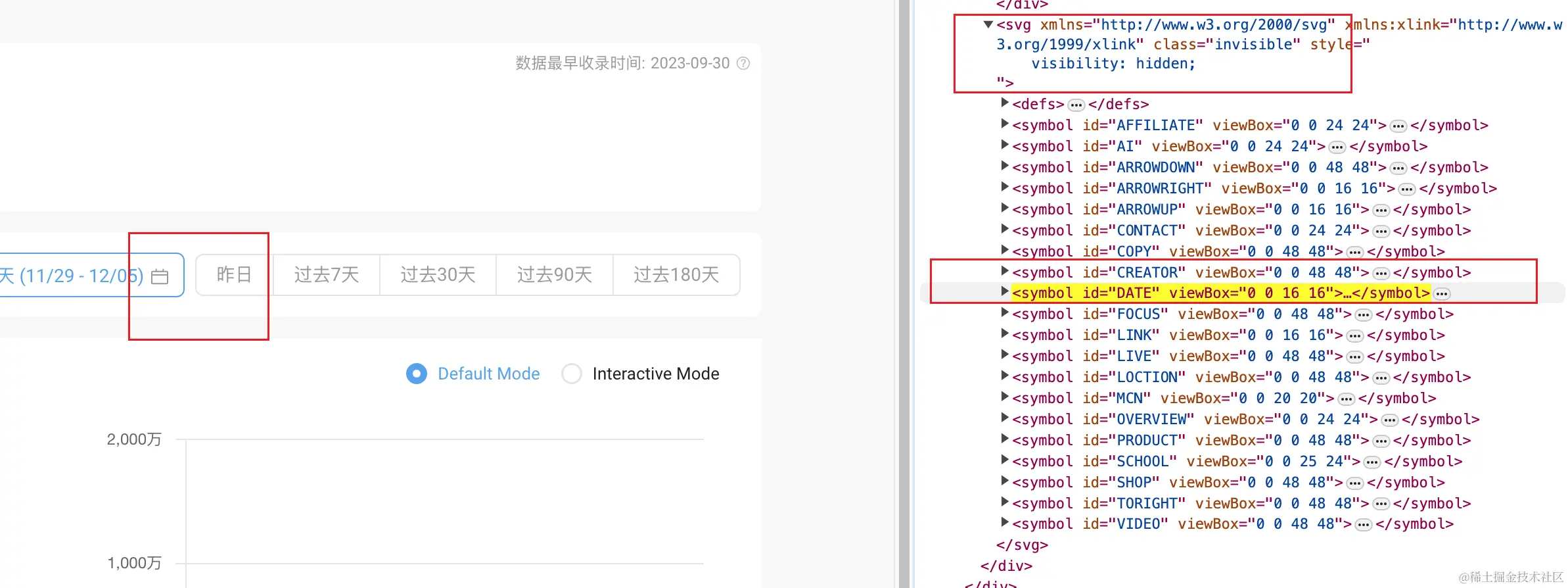Viewport: 1568px width, 588px height.
Task: Choose the 过去180天 date tab
Action: pyautogui.click(x=677, y=275)
